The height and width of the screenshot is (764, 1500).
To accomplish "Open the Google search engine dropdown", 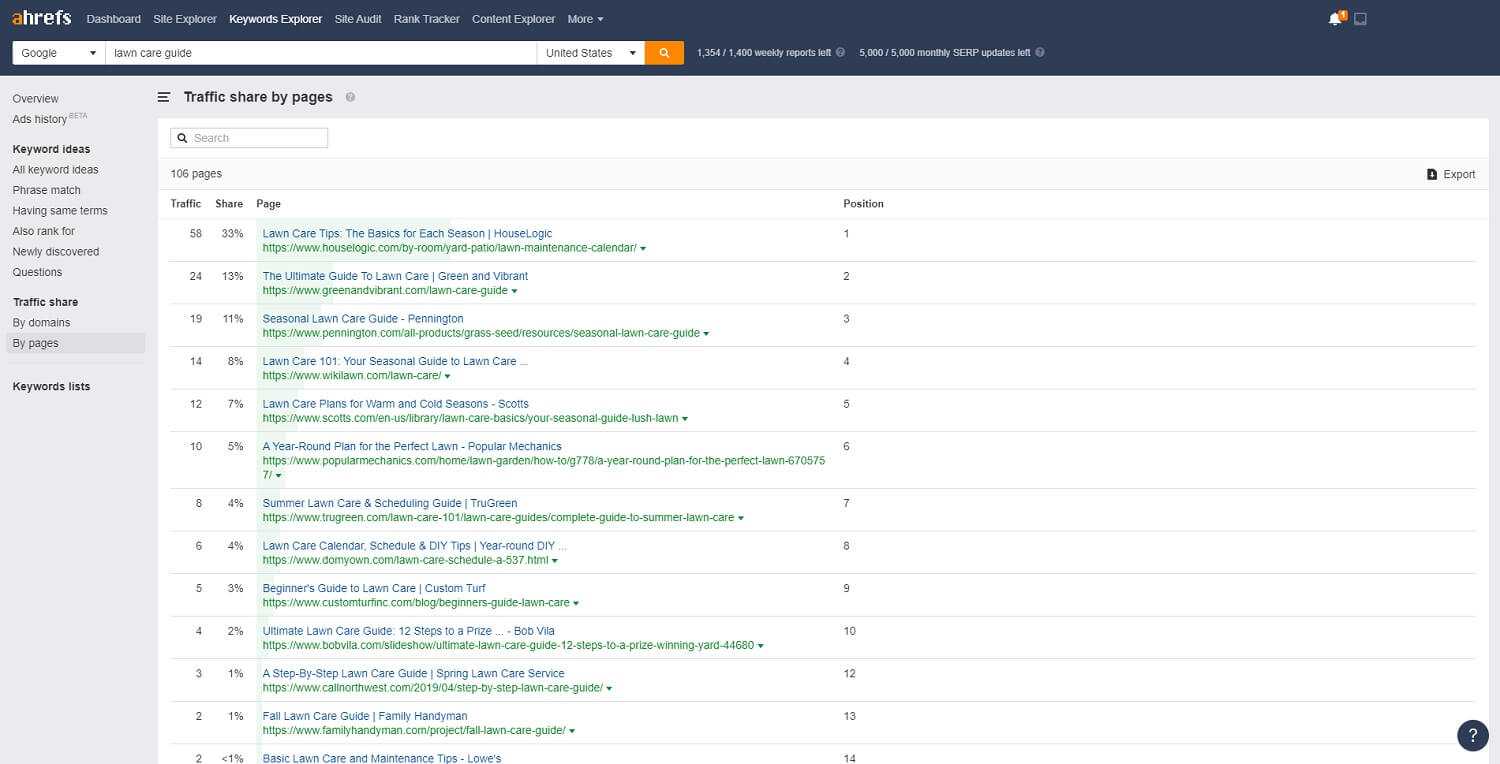I will [x=59, y=53].
